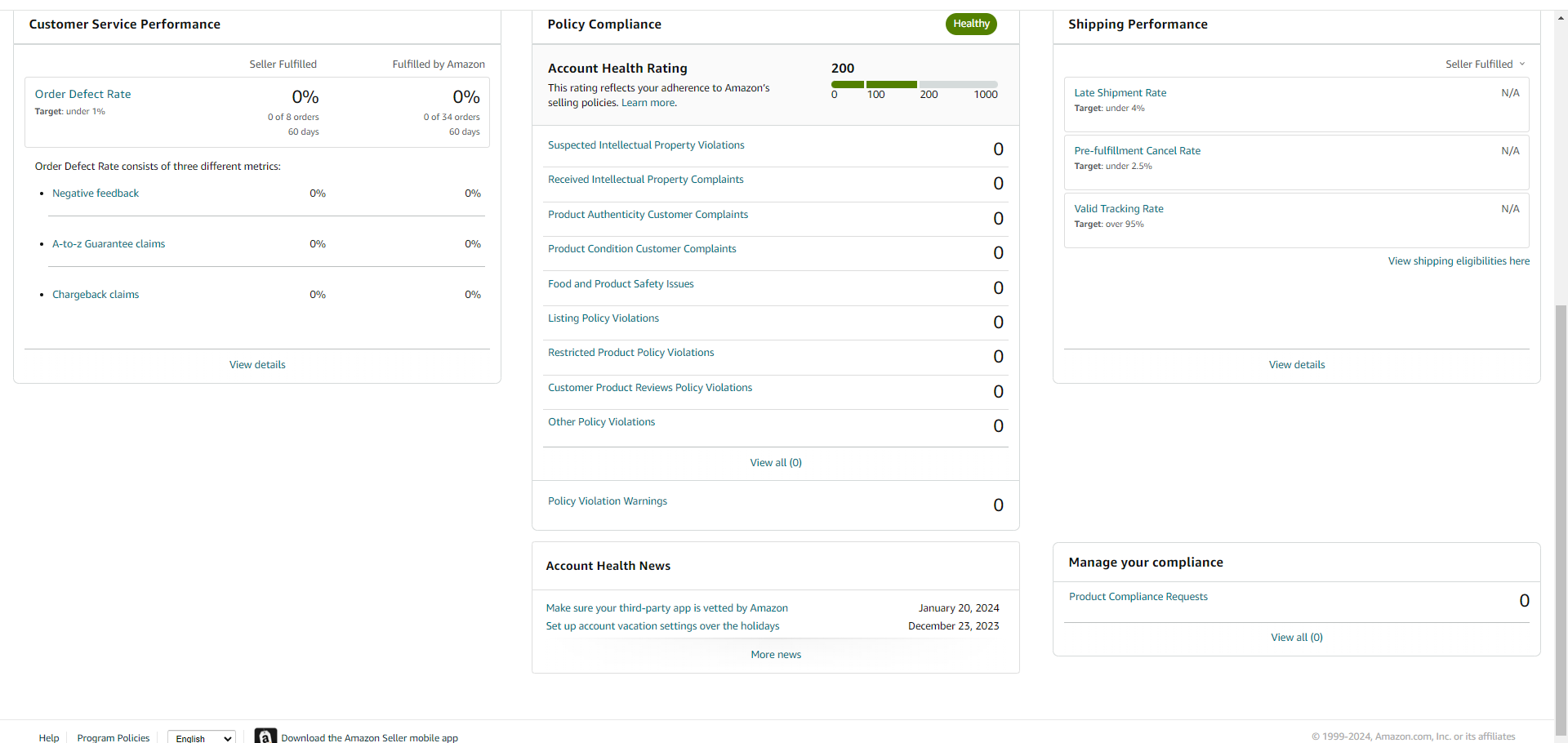
Task: Open the English language selector in footer
Action: click(x=202, y=737)
